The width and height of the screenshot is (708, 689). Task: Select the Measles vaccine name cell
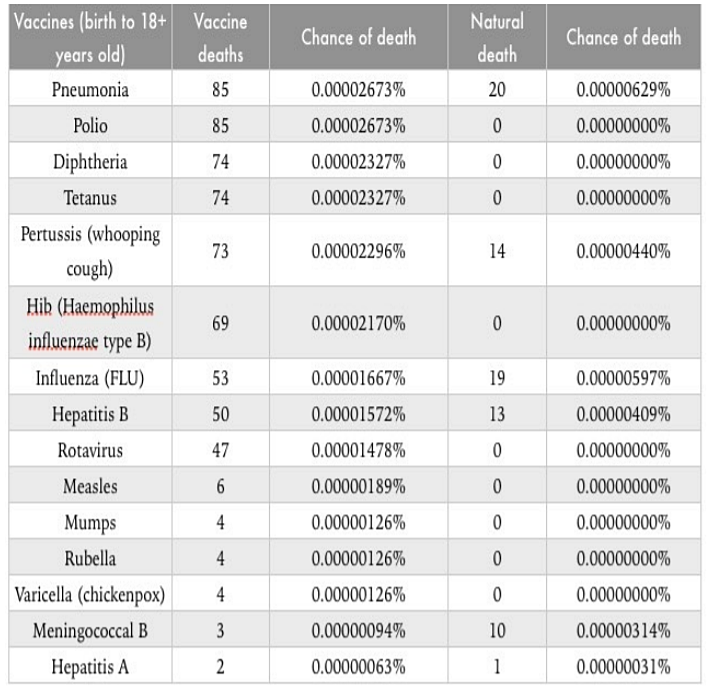coord(90,486)
